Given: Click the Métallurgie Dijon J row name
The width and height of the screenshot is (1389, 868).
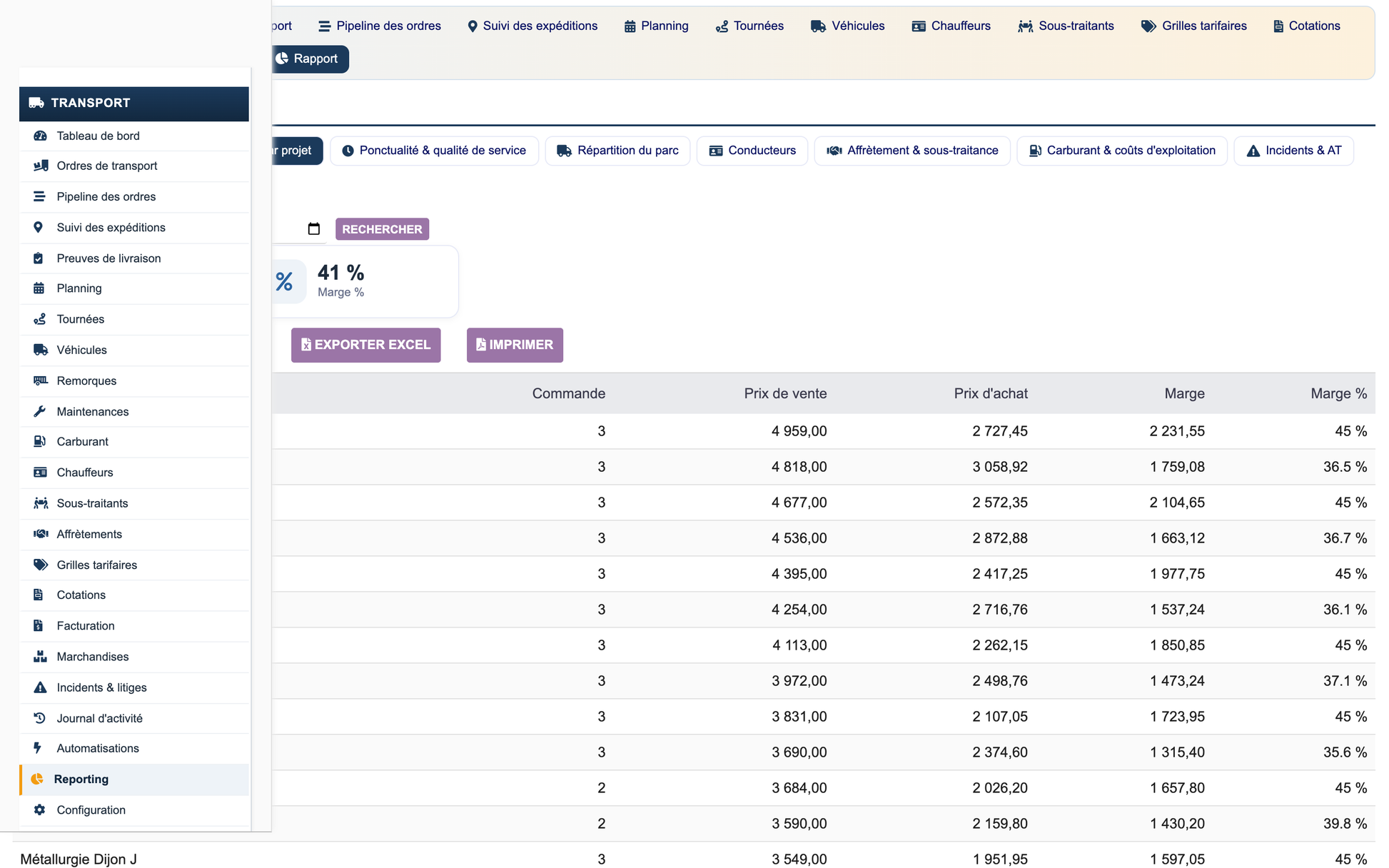Looking at the screenshot, I should click(x=79, y=859).
